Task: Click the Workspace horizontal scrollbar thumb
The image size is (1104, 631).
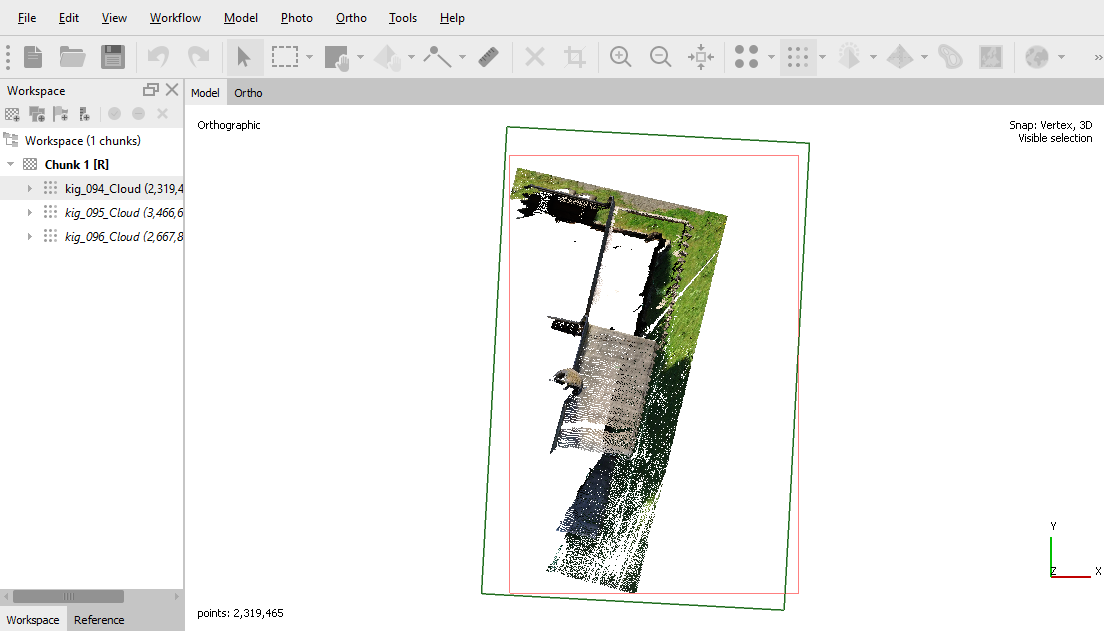Action: (x=69, y=597)
